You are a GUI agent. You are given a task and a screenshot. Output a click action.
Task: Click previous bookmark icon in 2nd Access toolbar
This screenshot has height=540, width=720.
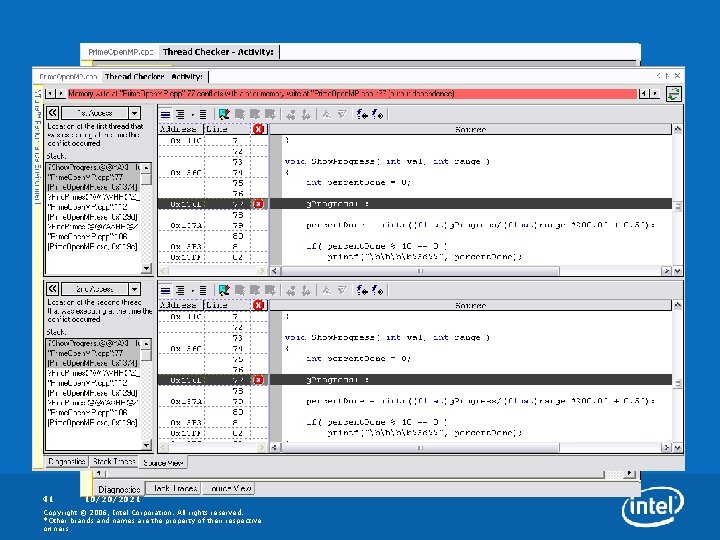pos(255,290)
